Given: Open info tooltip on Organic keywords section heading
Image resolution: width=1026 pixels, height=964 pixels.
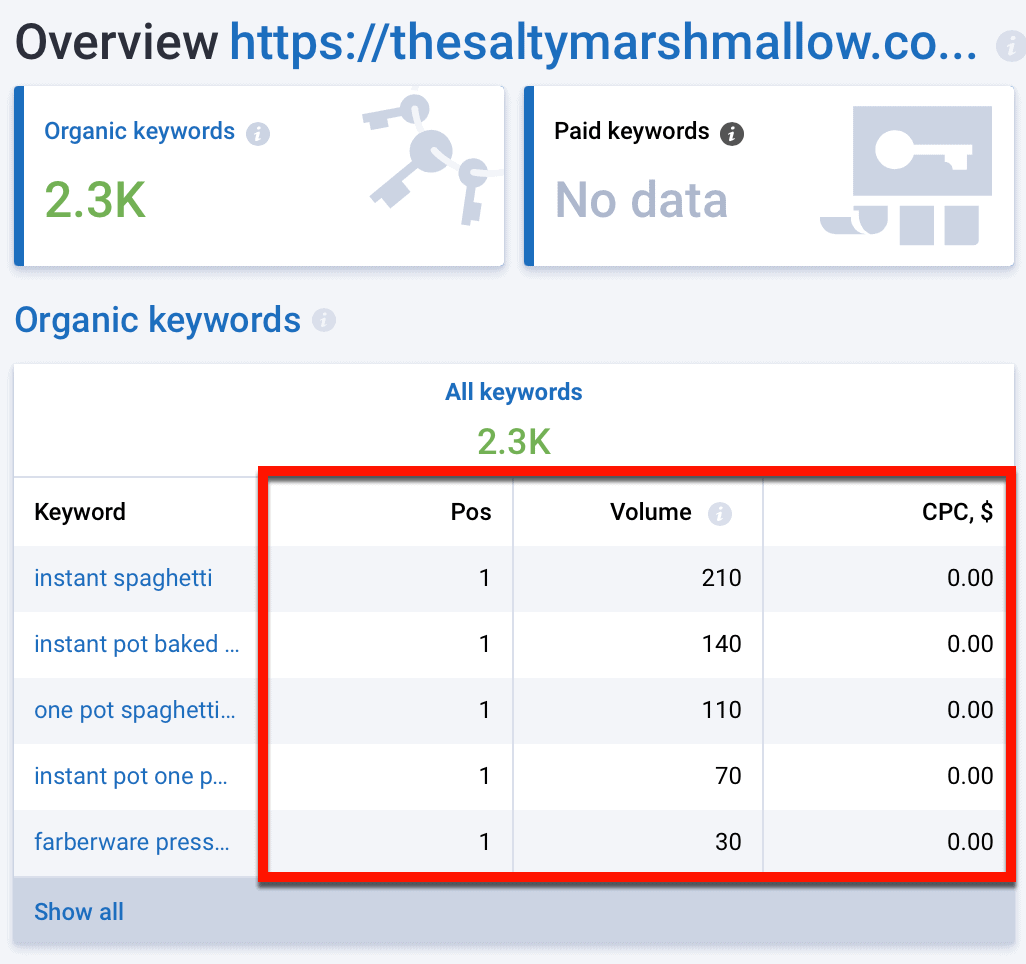Looking at the screenshot, I should (324, 320).
